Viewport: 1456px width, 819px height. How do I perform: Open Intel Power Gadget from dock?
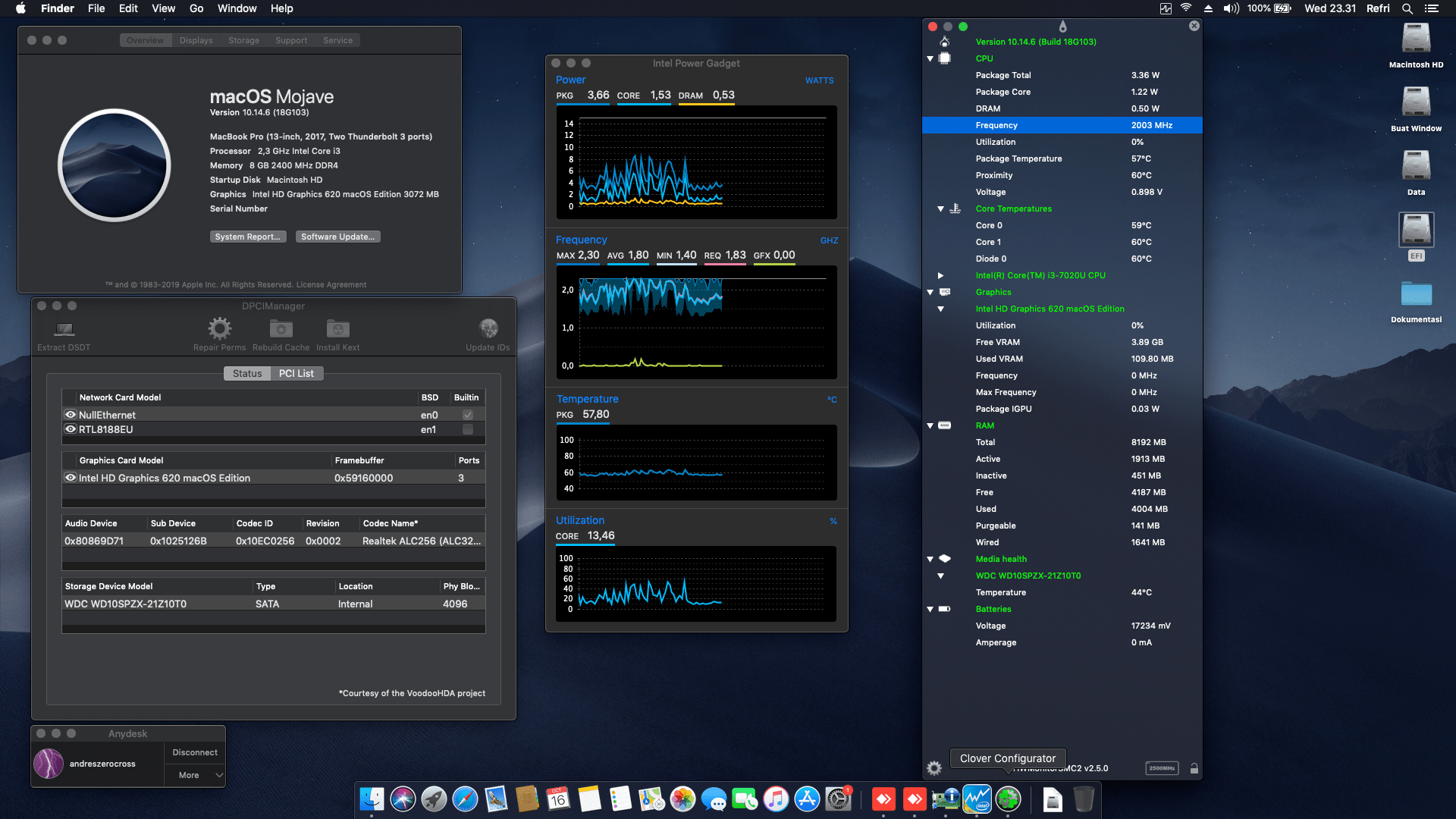click(977, 799)
